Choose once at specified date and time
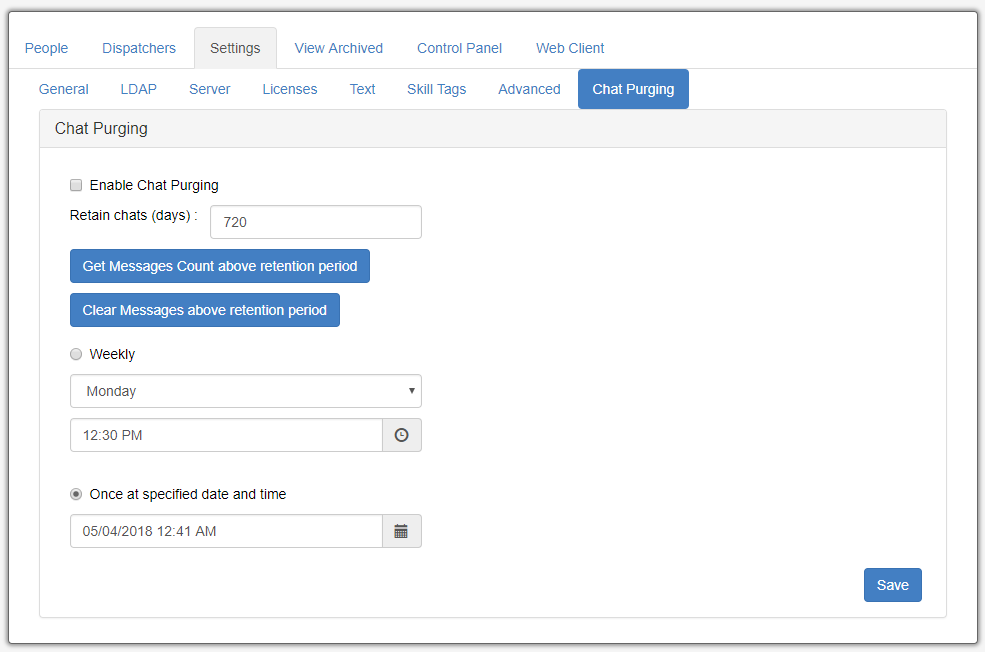 point(76,493)
